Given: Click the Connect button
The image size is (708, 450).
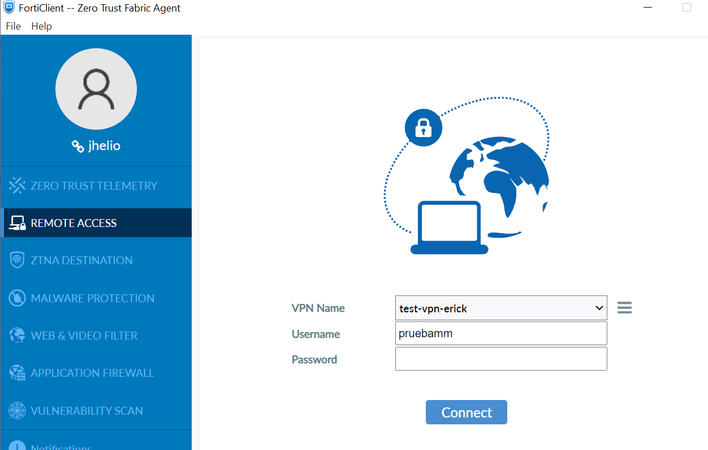Looking at the screenshot, I should pyautogui.click(x=466, y=412).
